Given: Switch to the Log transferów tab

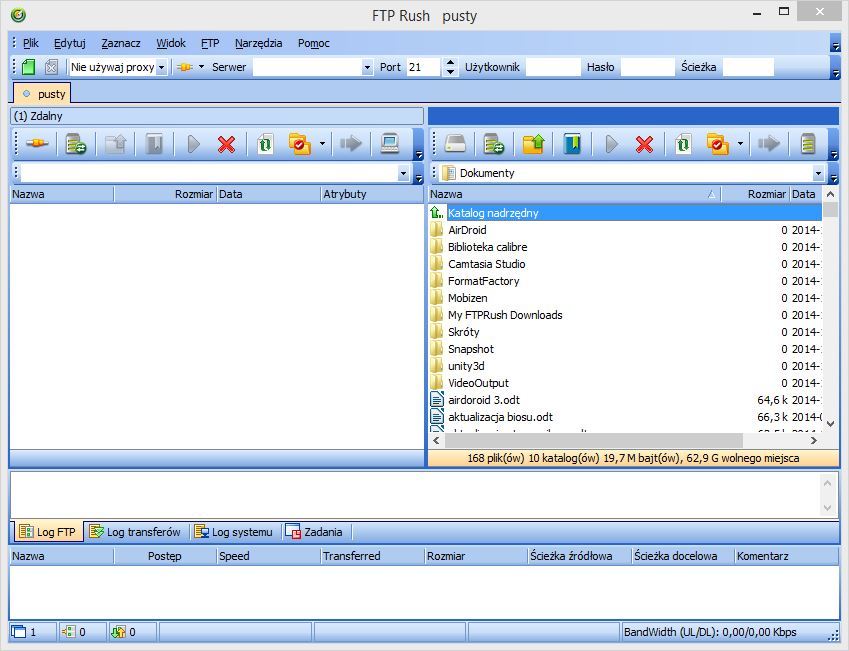Looking at the screenshot, I should tap(135, 532).
